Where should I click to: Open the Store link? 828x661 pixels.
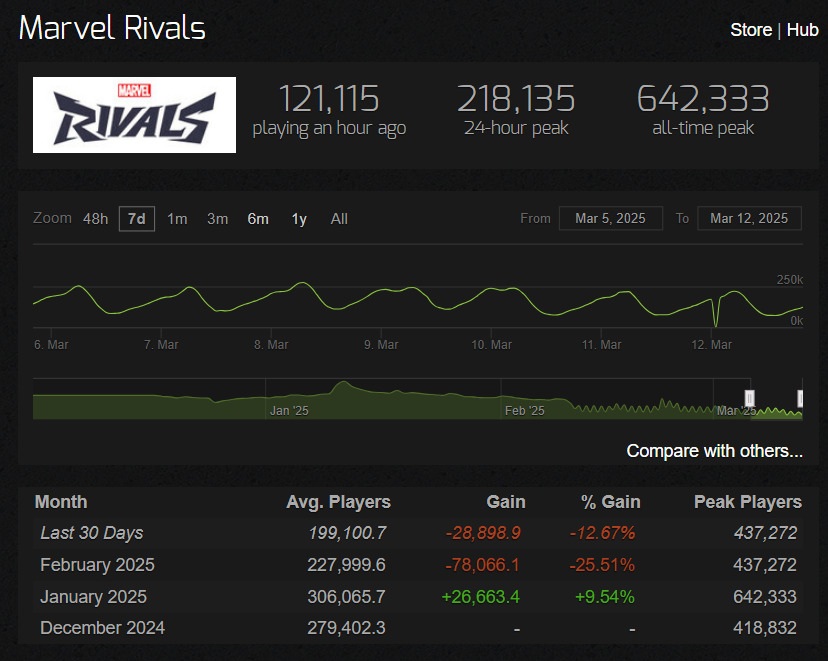750,30
